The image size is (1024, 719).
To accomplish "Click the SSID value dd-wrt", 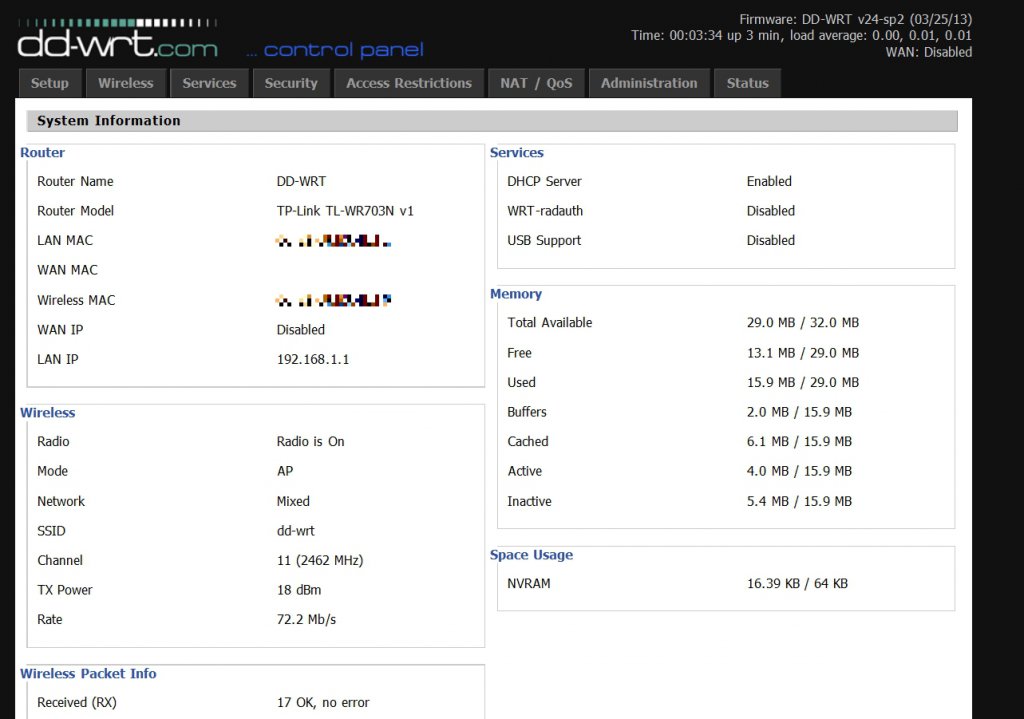I will pos(296,531).
